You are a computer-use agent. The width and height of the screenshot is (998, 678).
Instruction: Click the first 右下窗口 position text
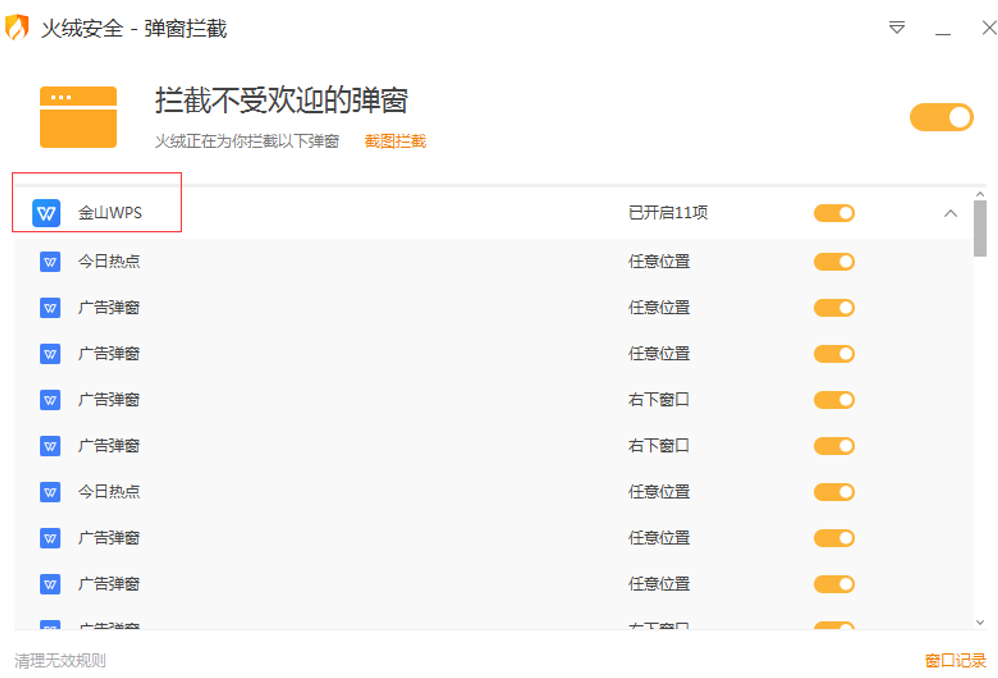(659, 400)
